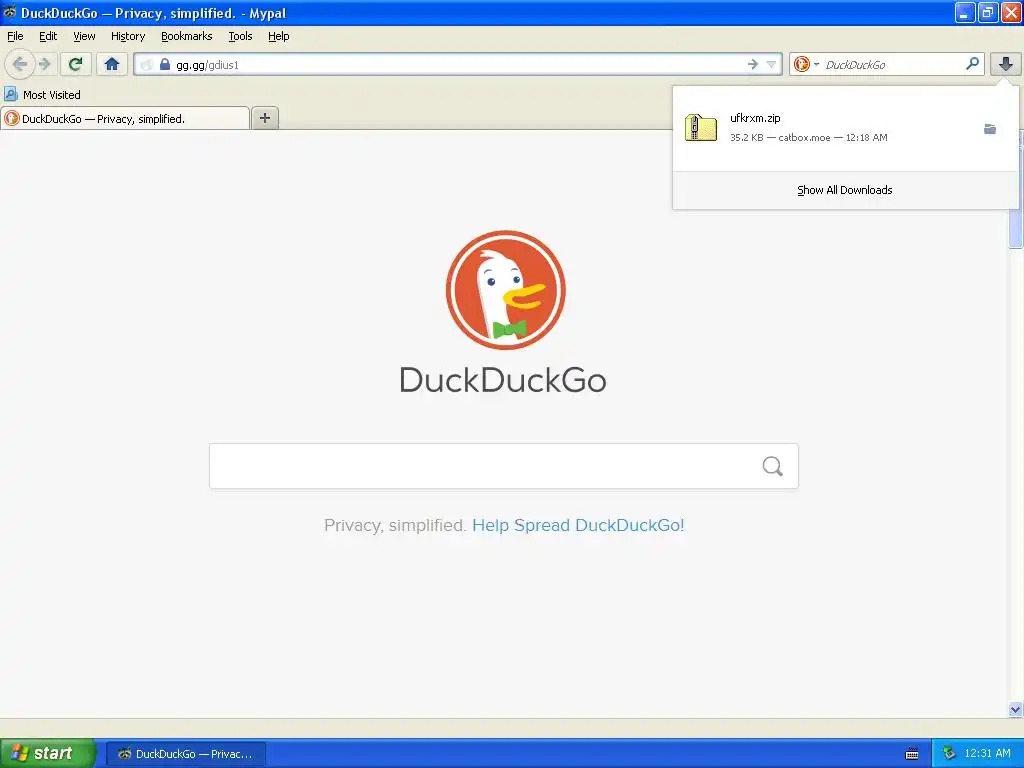
Task: Click the magnifier in toolbar search box
Action: click(972, 63)
